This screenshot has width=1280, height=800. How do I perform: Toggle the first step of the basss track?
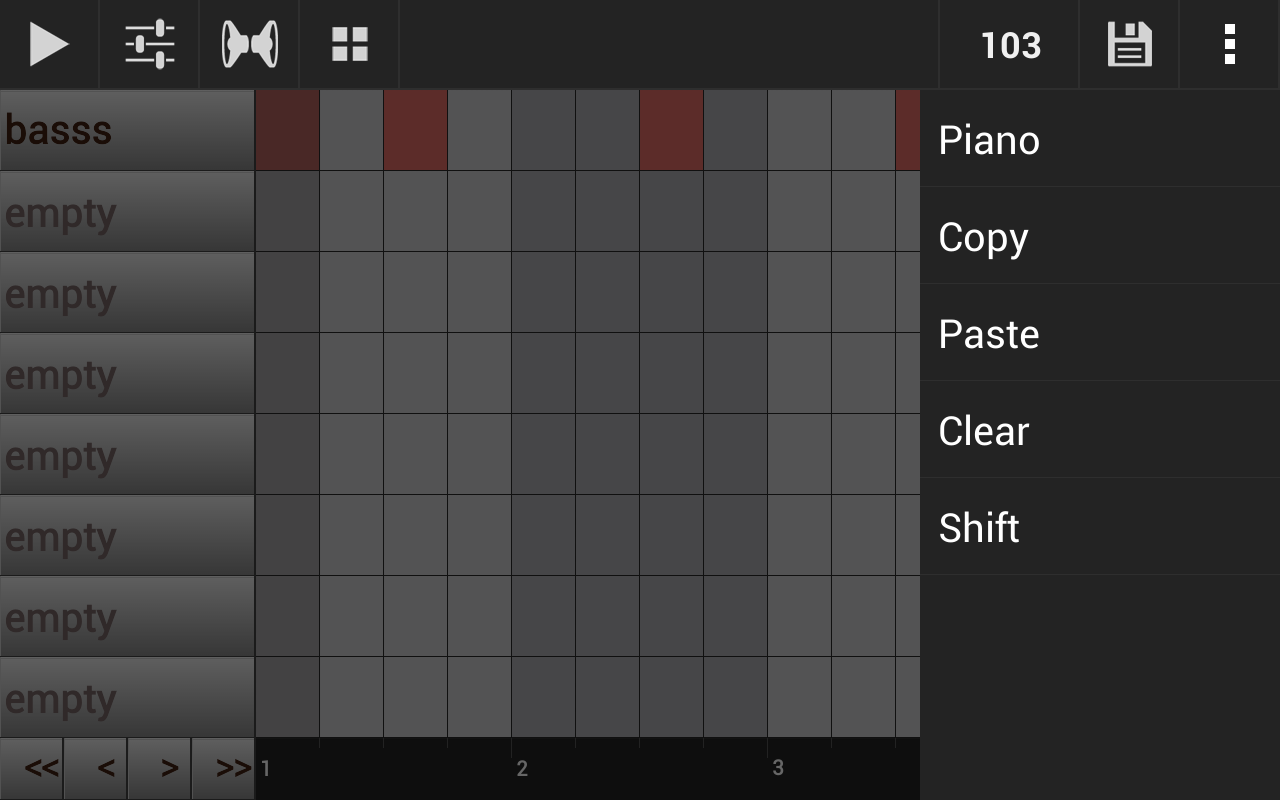[287, 129]
